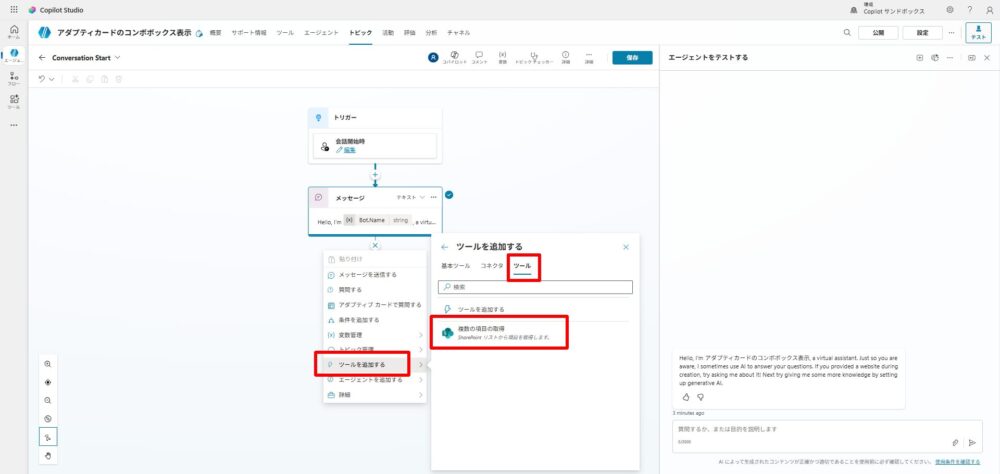1000x474 pixels.
Task: Click the zoom in icon on canvas
Action: 48,364
